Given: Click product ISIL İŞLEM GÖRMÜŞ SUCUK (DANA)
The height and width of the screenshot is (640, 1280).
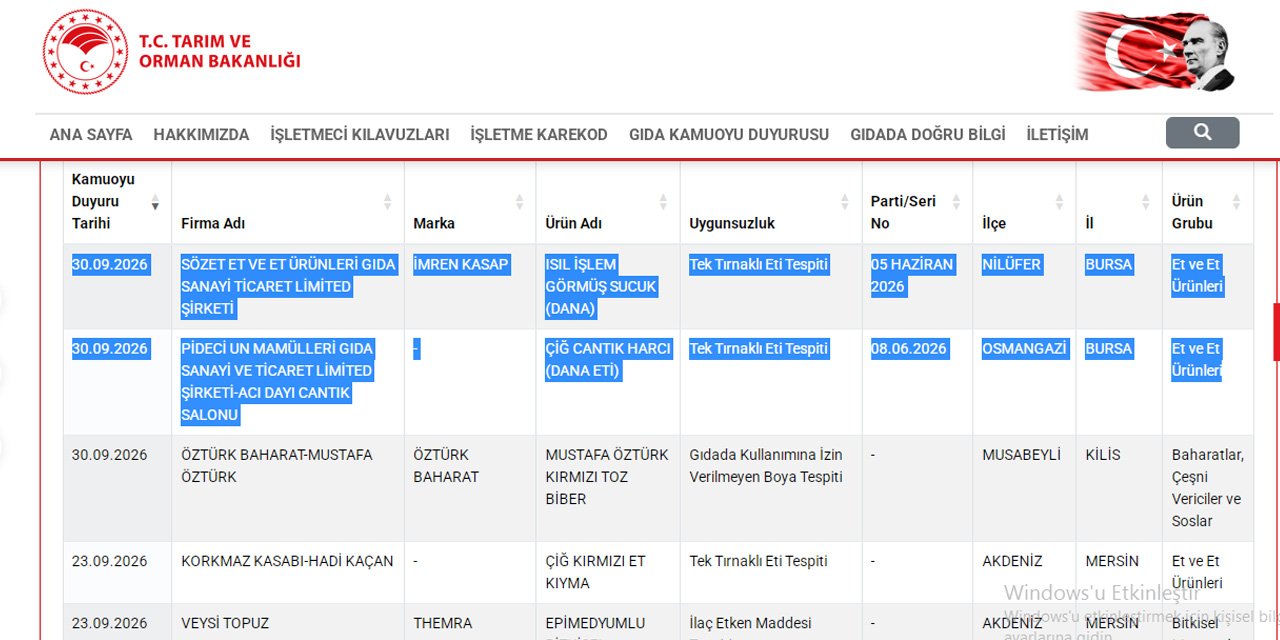Looking at the screenshot, I should click(x=601, y=287).
